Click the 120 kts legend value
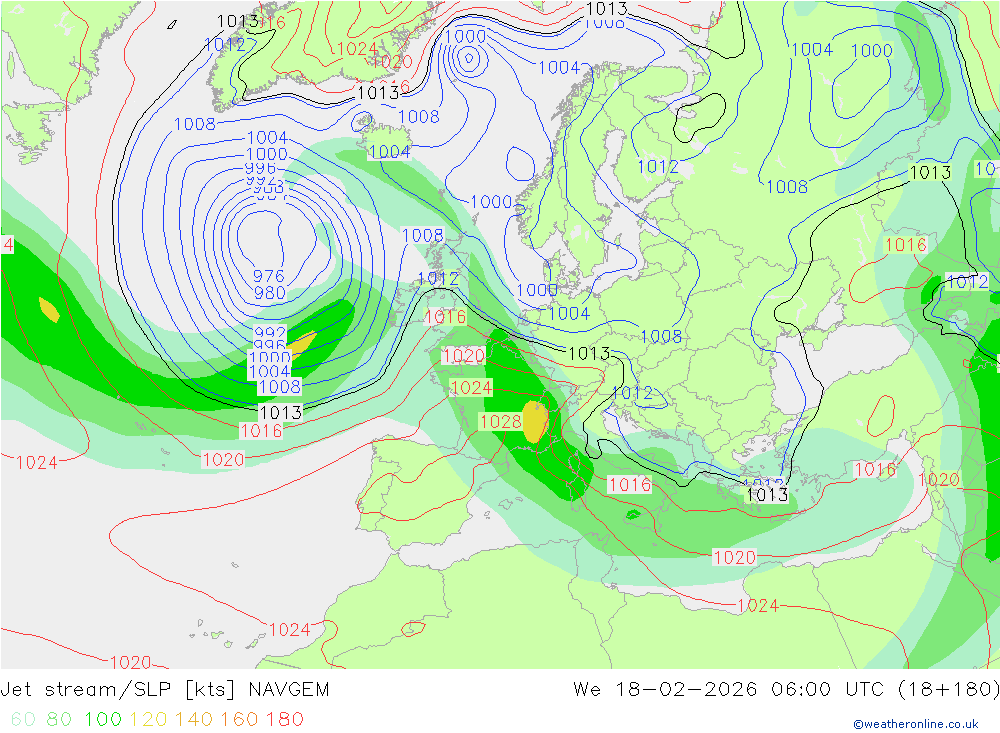Screen dimensions: 1000x733 (x=148, y=719)
